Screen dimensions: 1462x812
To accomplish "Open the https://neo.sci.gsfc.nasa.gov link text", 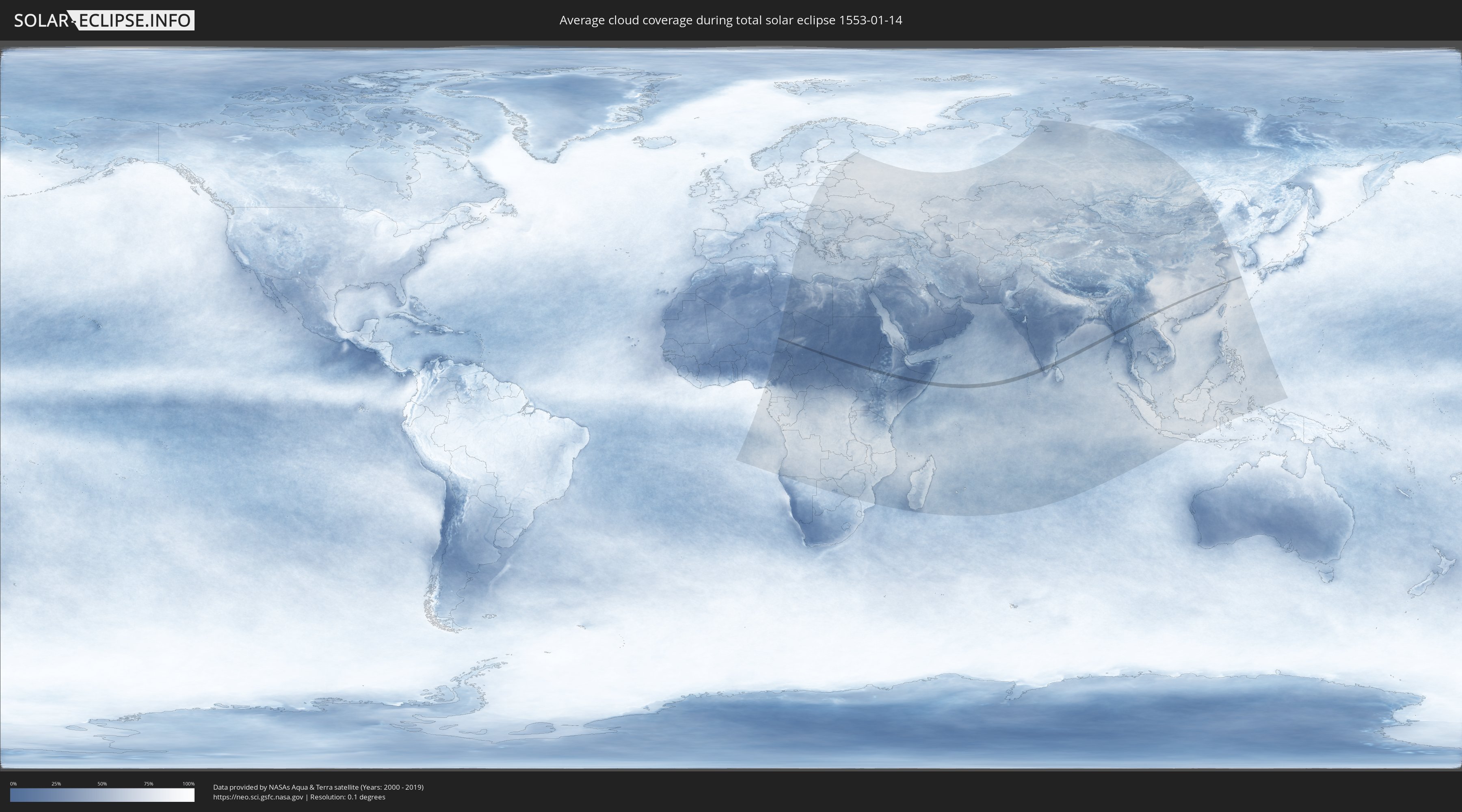I will pyautogui.click(x=258, y=797).
